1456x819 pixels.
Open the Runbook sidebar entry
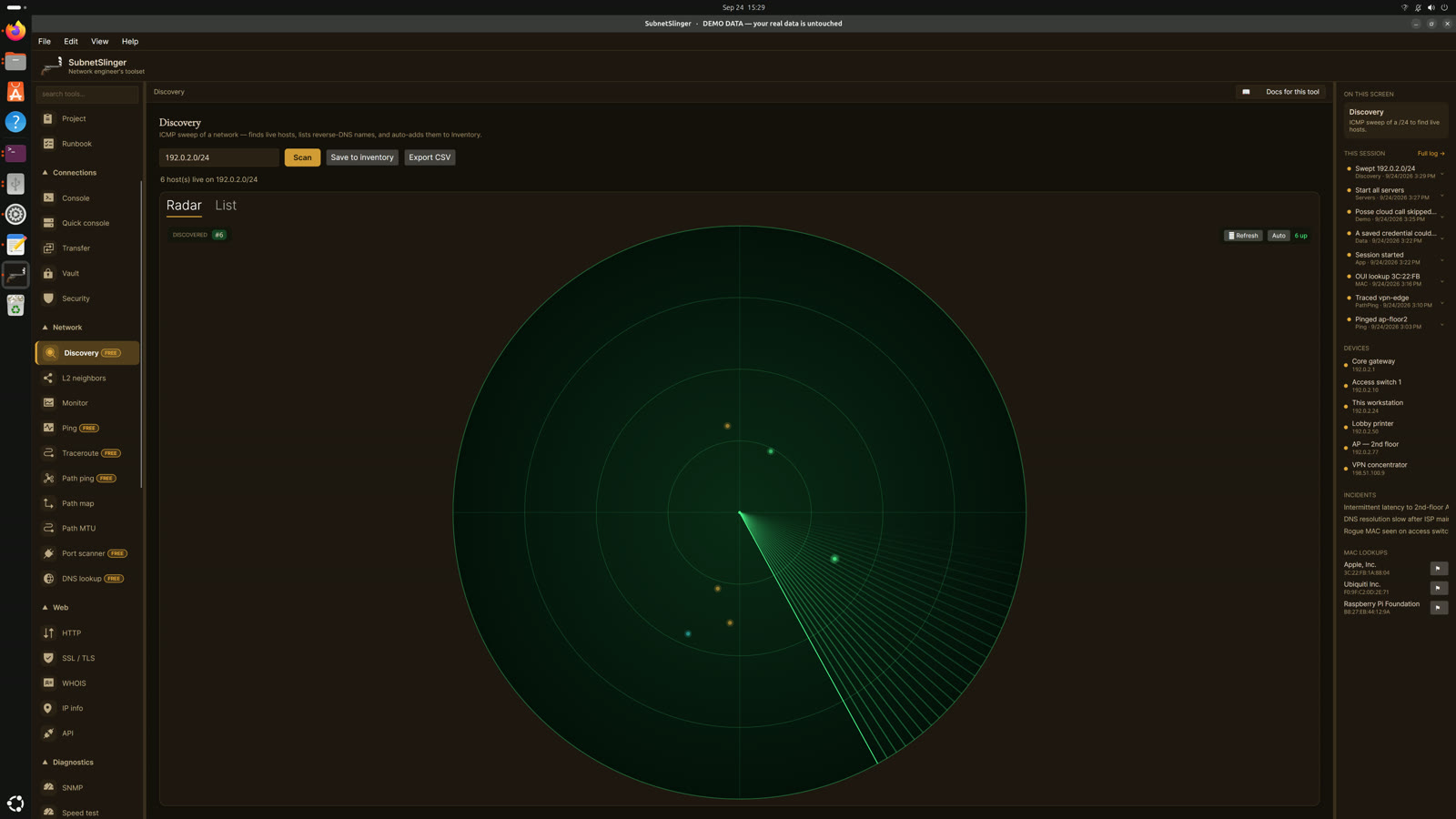click(87, 144)
